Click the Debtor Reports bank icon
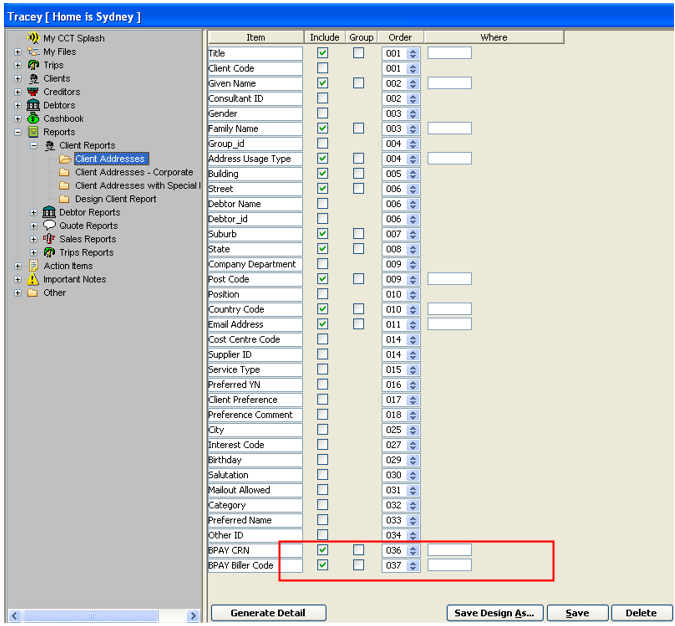The height and width of the screenshot is (626, 675). click(x=49, y=212)
